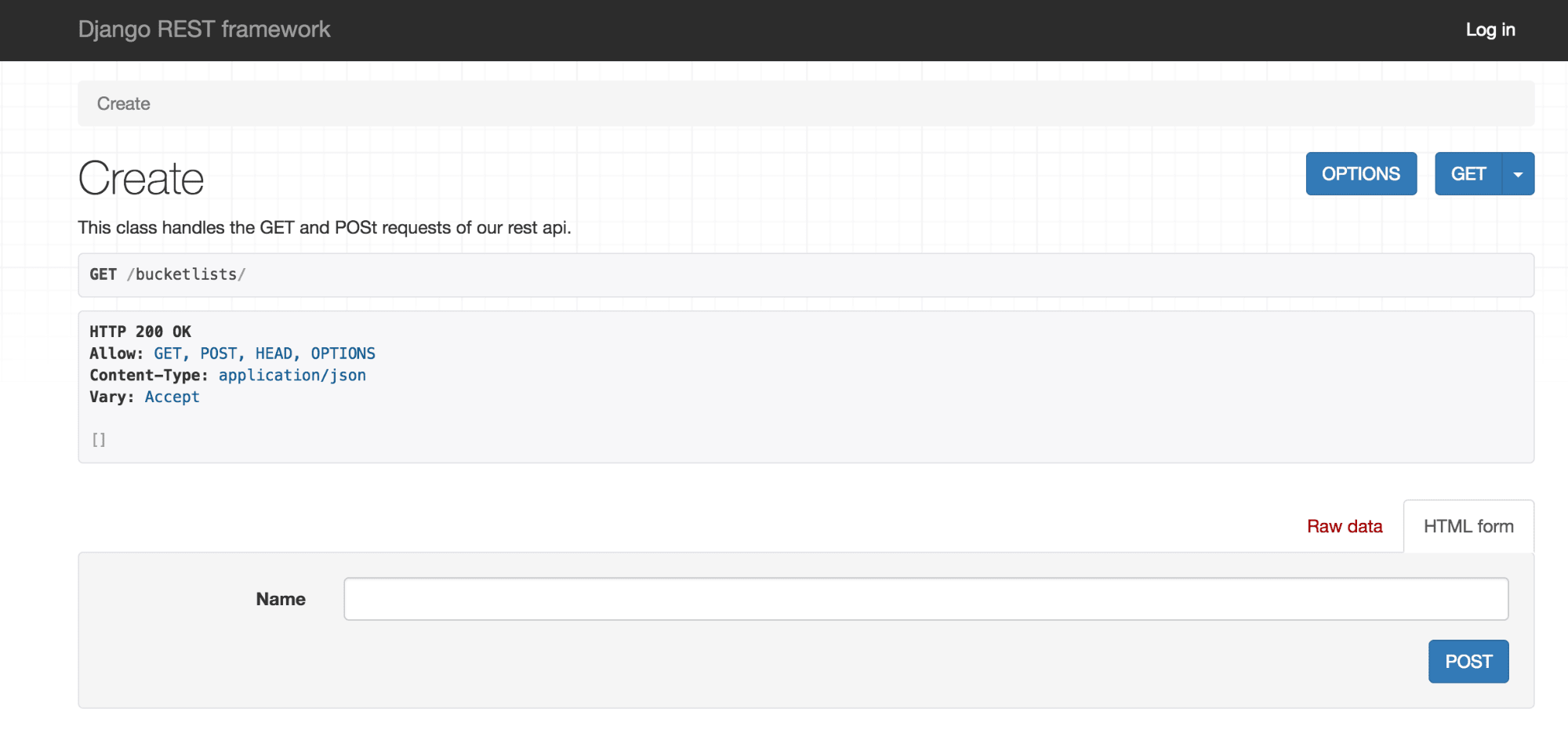This screenshot has width=1568, height=733.
Task: Submit the form with POST button
Action: 1468,662
